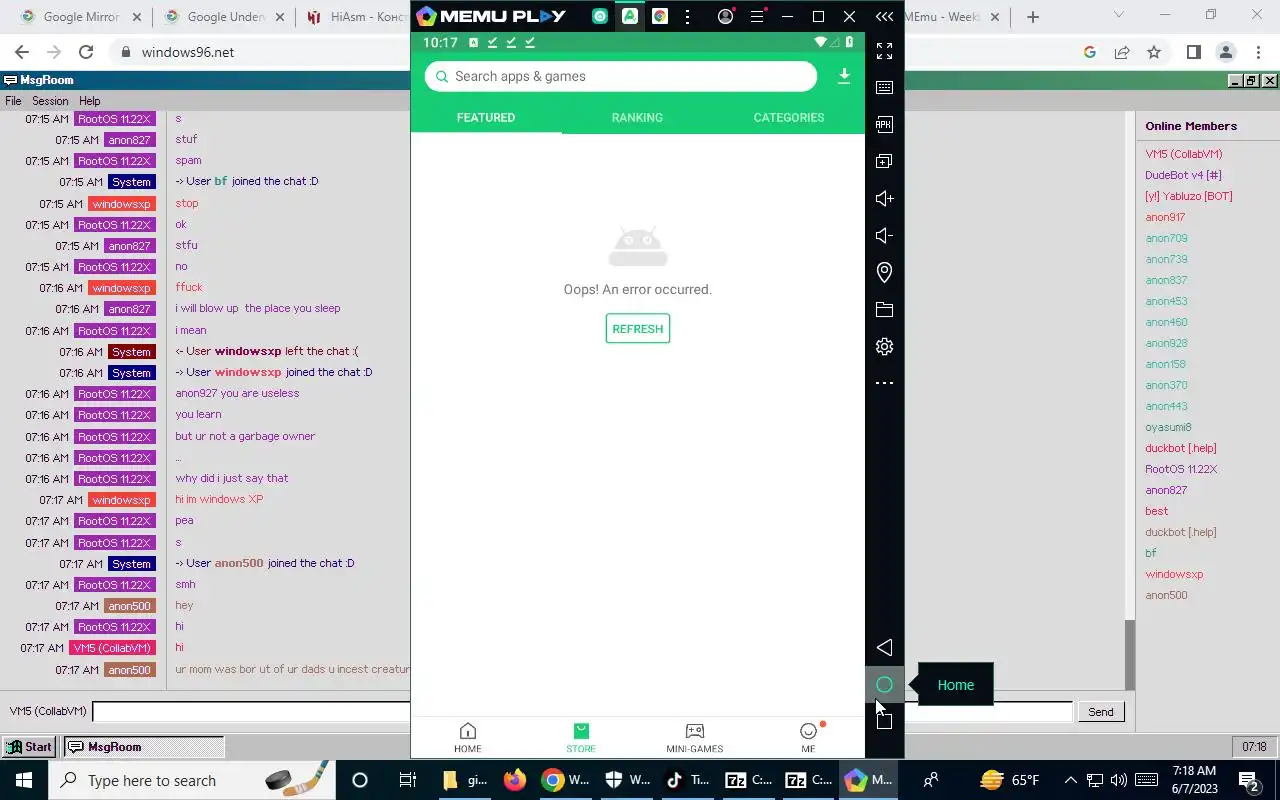The width and height of the screenshot is (1280, 800).
Task: Open Firefox from the Windows taskbar
Action: click(514, 780)
